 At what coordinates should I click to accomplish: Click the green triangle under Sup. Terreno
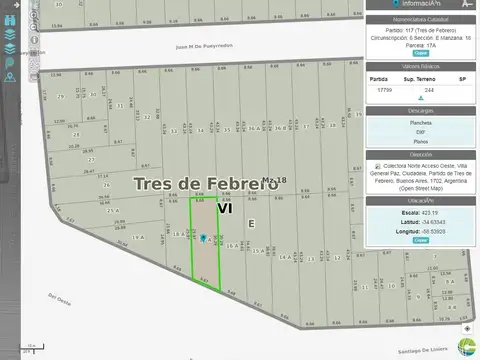pyautogui.click(x=421, y=98)
